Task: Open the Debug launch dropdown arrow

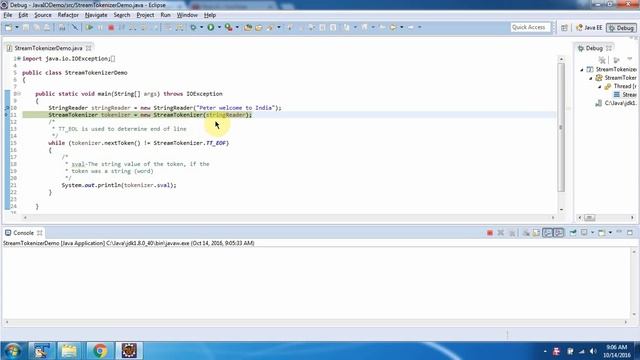Action: point(201,27)
